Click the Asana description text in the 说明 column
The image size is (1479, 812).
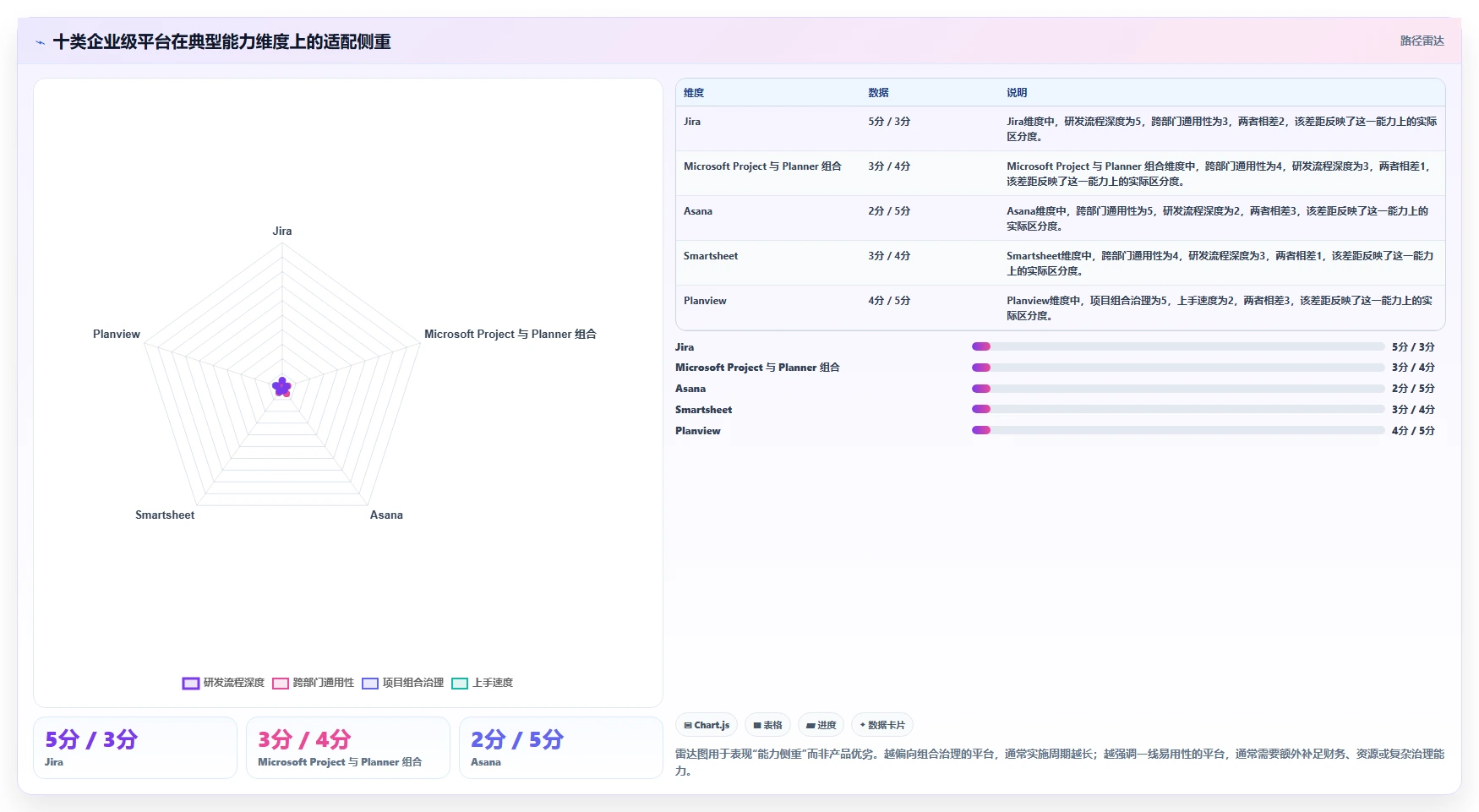coord(1218,219)
